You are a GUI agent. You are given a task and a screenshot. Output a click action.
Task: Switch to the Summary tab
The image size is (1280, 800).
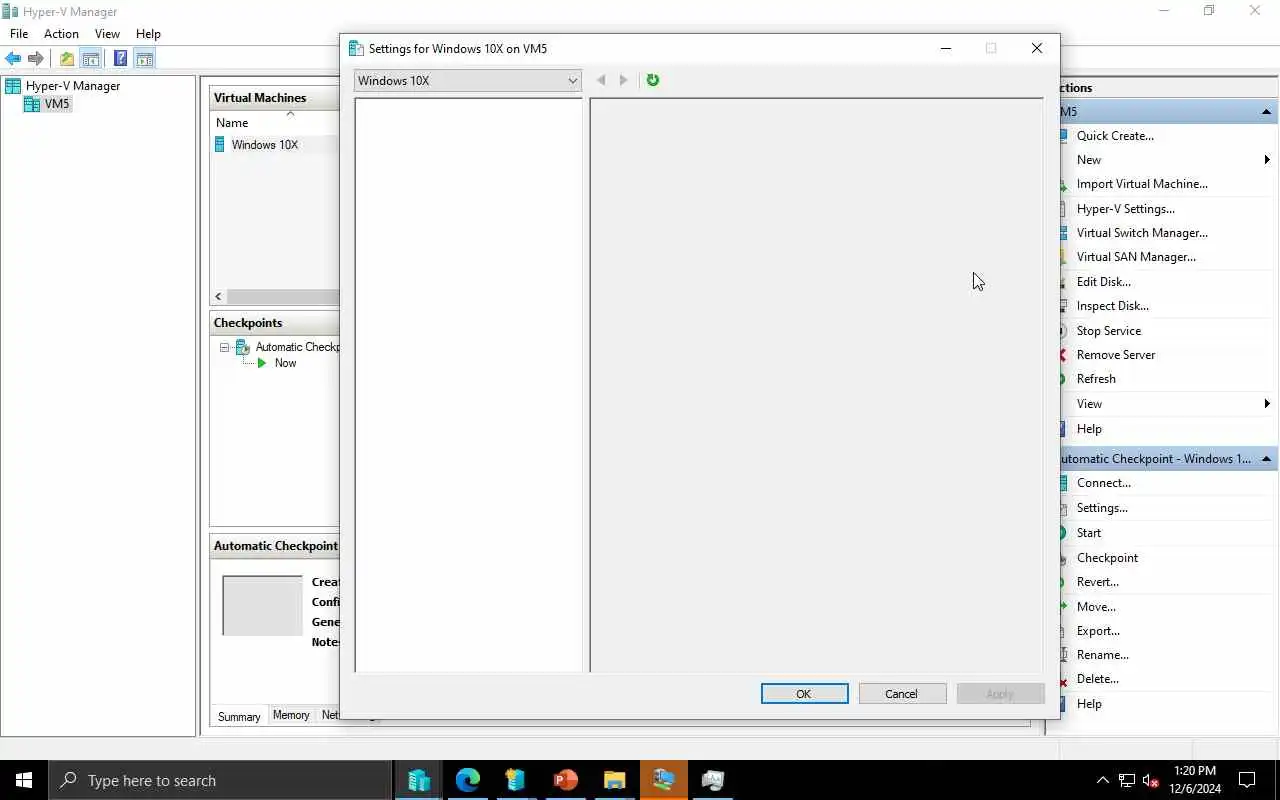[239, 716]
